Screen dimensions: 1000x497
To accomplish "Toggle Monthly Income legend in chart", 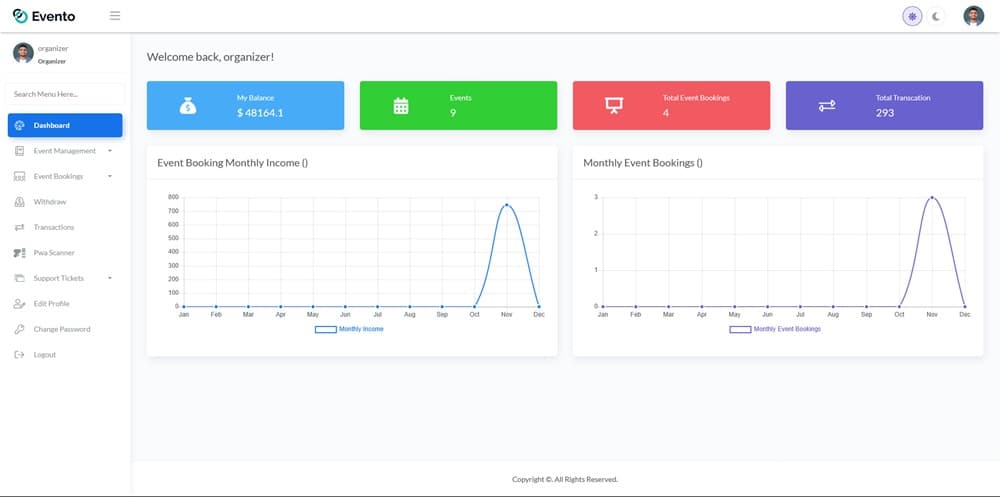I will pos(349,329).
